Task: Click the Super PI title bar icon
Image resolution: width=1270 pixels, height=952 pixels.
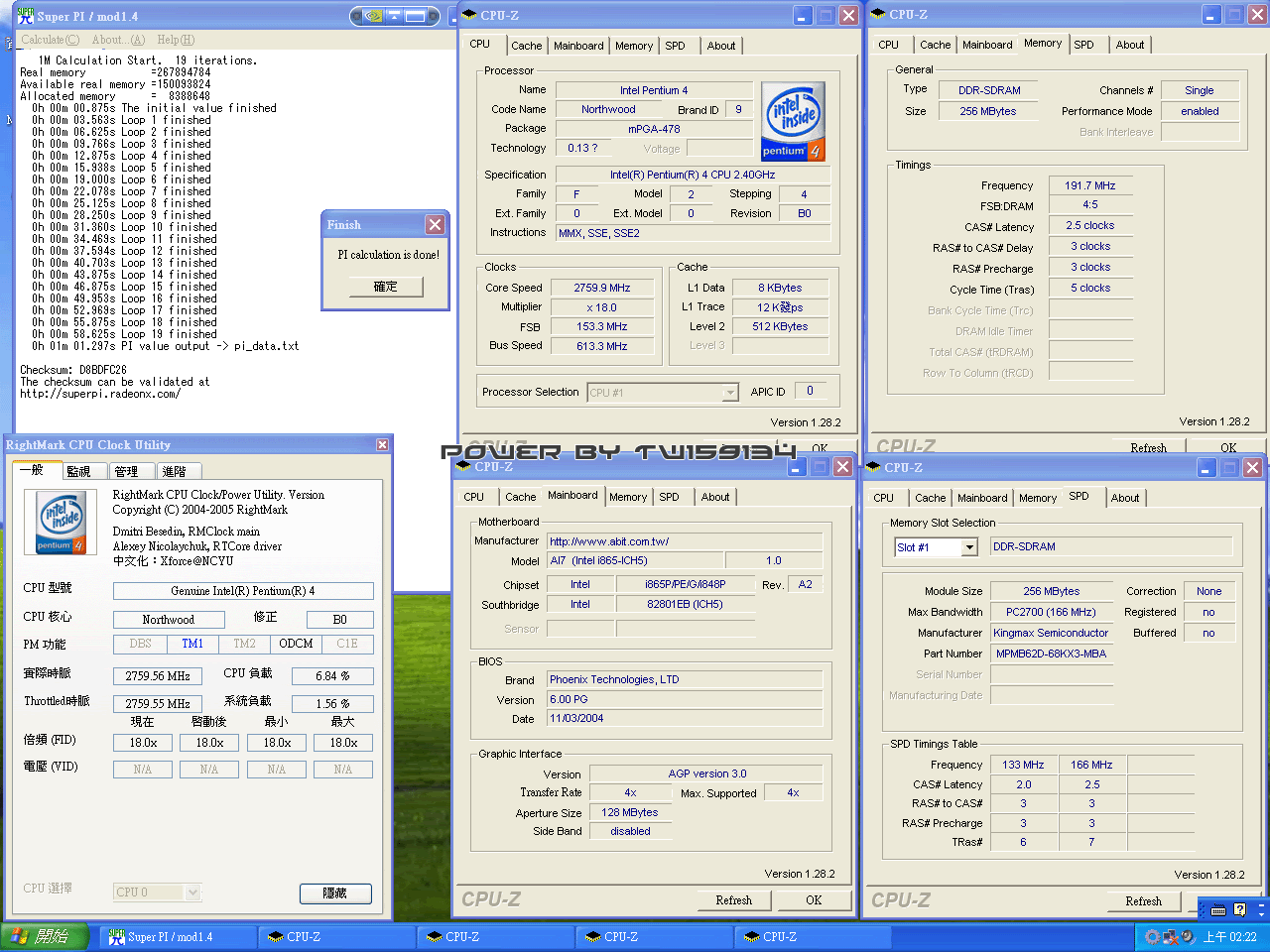Action: [25, 15]
